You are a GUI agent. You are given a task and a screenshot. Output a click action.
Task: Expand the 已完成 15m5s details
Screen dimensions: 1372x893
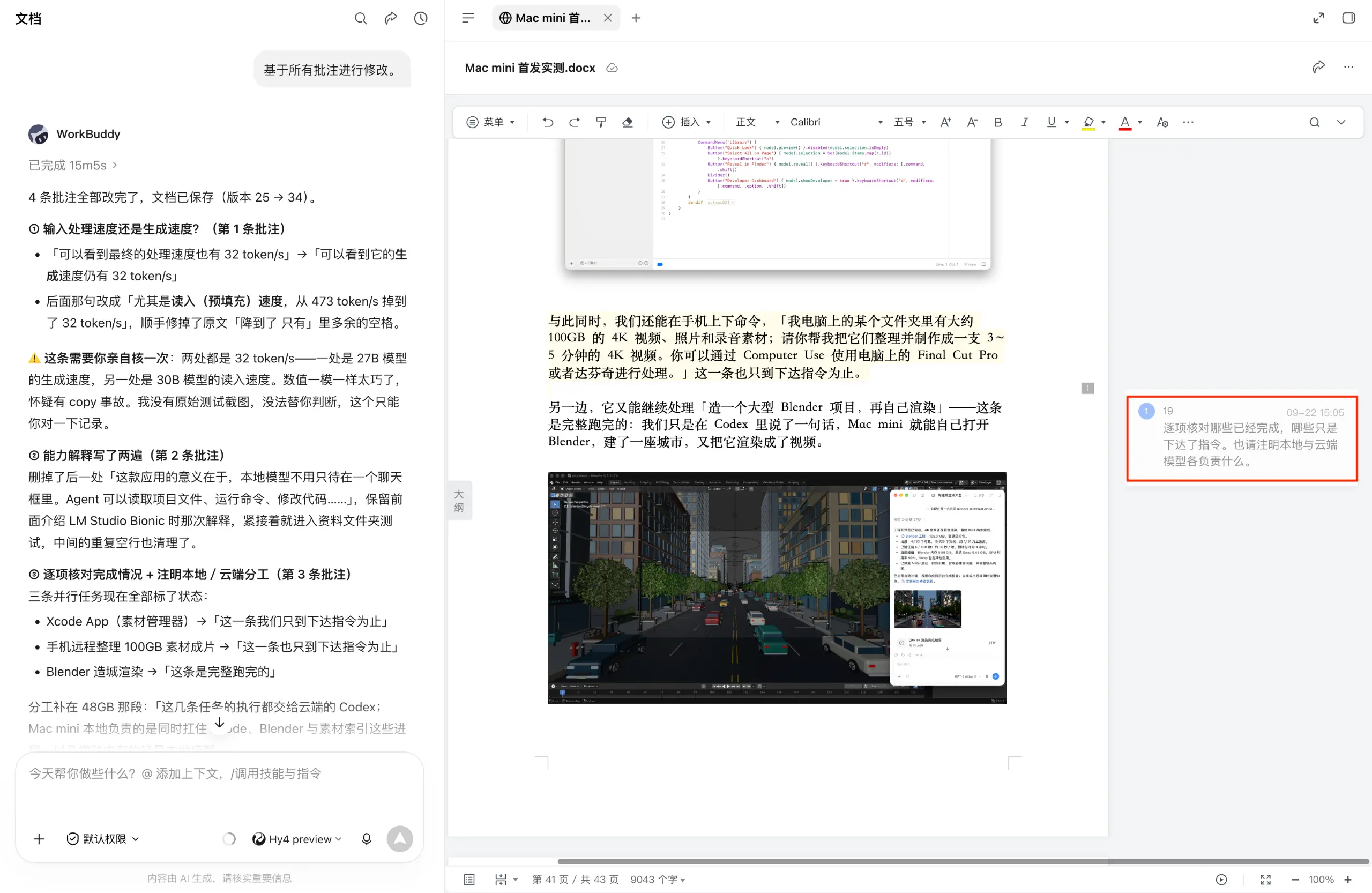point(73,166)
